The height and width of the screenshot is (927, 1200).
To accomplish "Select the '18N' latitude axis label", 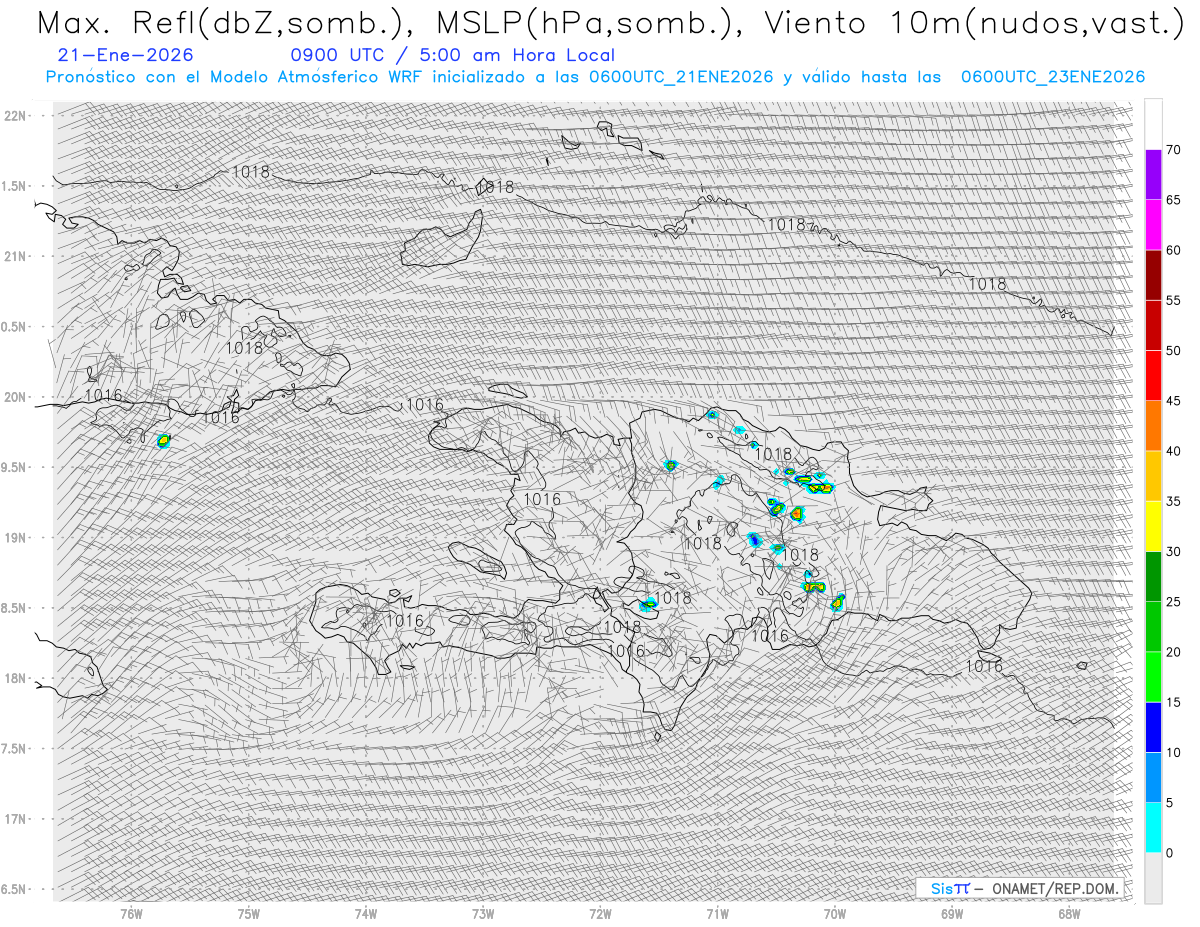I will pos(16,679).
